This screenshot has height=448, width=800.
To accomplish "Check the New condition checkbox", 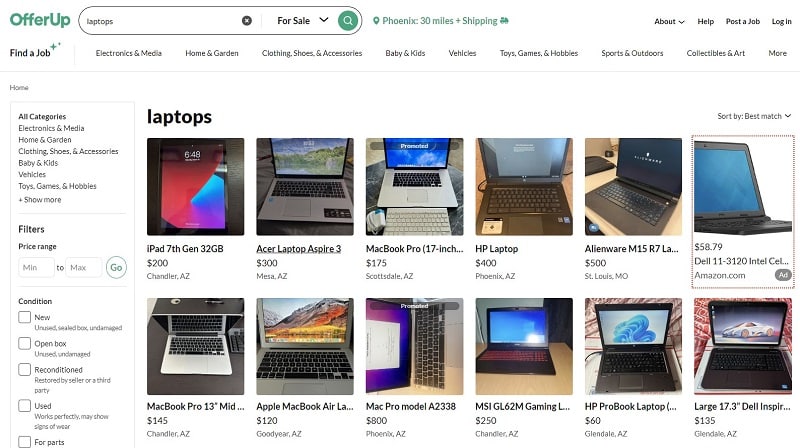I will pyautogui.click(x=24, y=317).
